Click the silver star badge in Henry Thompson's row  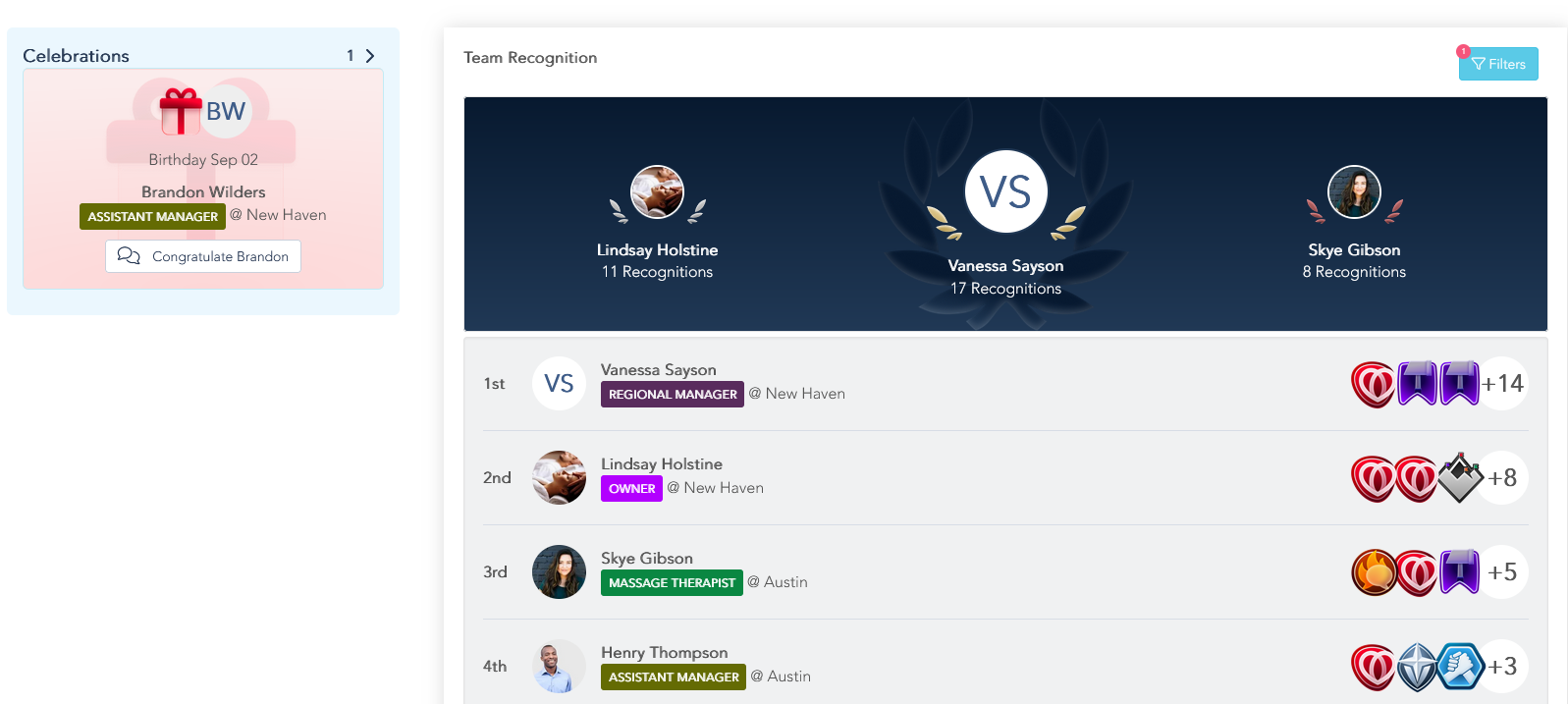coord(1417,667)
